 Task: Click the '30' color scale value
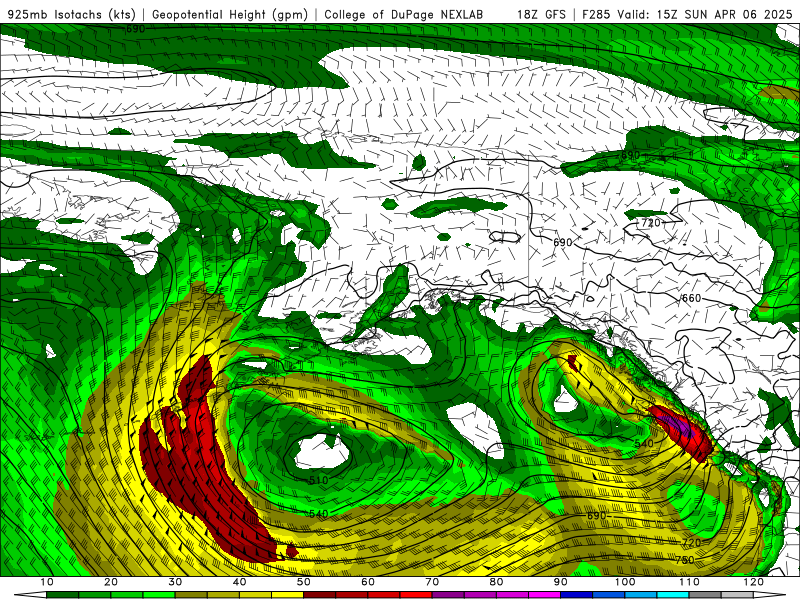click(175, 582)
